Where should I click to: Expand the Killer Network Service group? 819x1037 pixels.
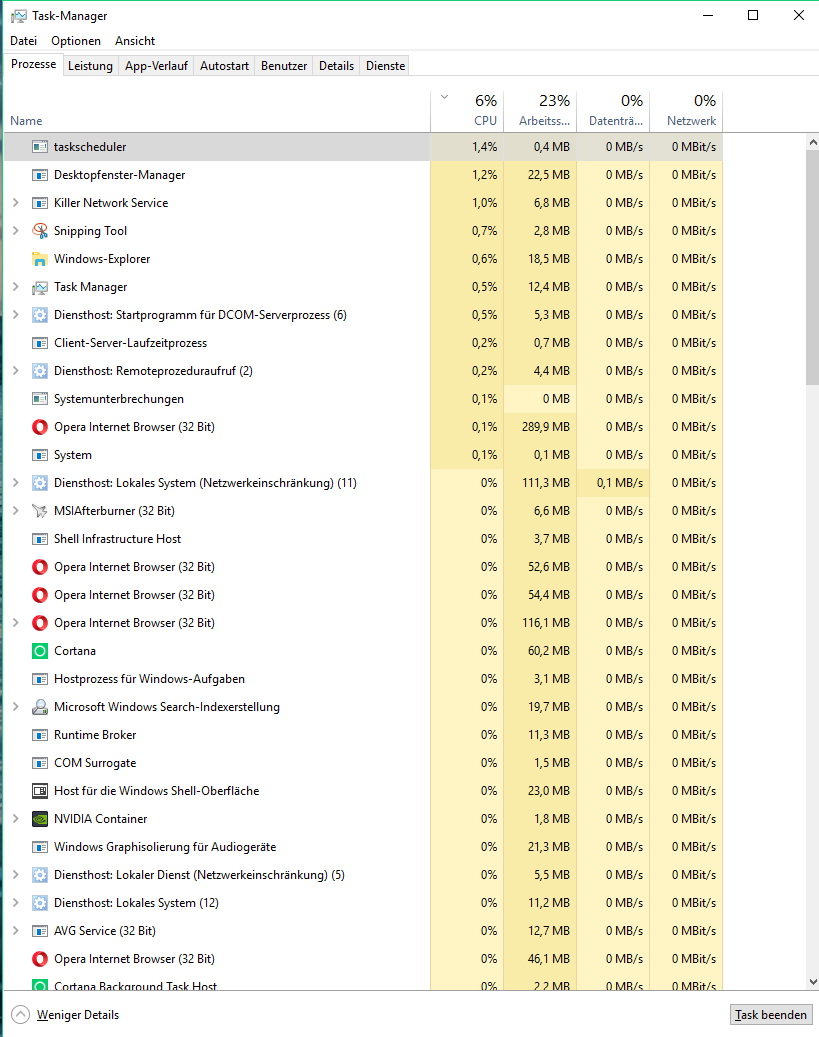click(x=16, y=203)
